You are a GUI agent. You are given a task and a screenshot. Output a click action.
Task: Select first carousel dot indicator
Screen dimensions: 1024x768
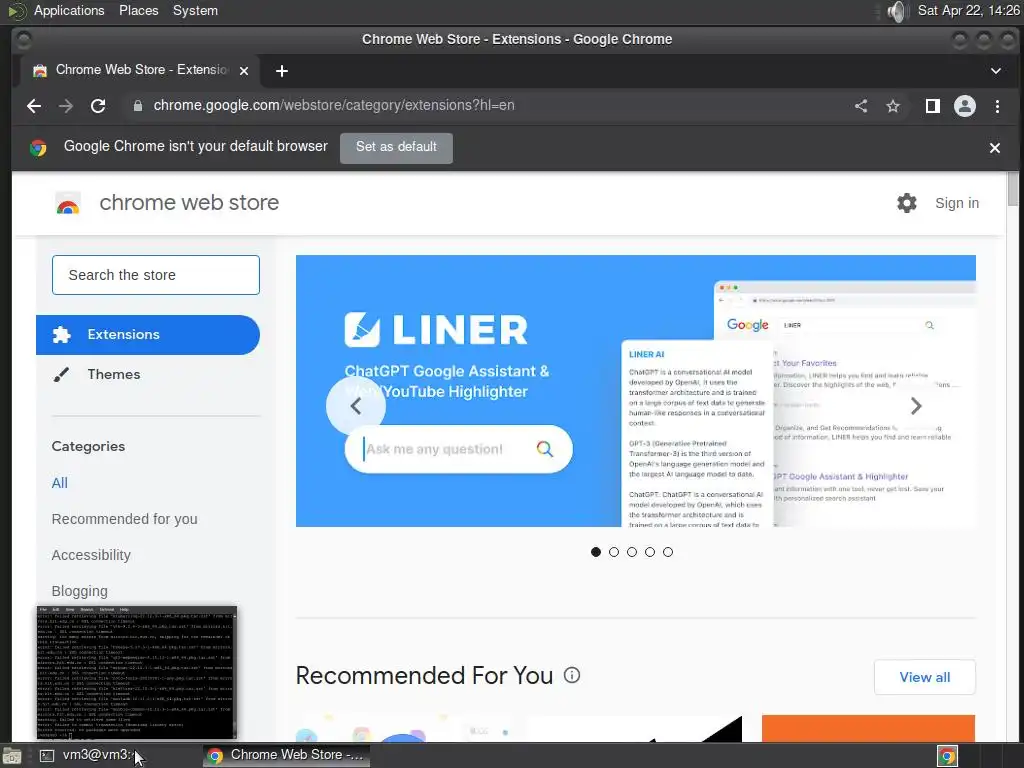pos(596,552)
